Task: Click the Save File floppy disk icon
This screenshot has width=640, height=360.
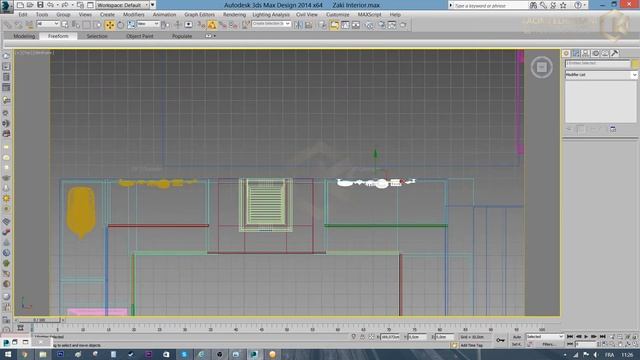Action: point(40,5)
